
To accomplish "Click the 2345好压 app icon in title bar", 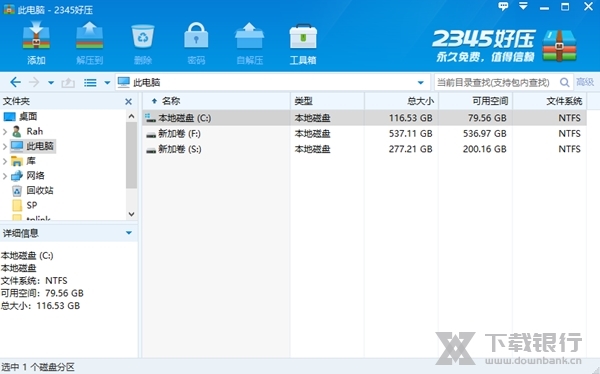I will pyautogui.click(x=9, y=9).
